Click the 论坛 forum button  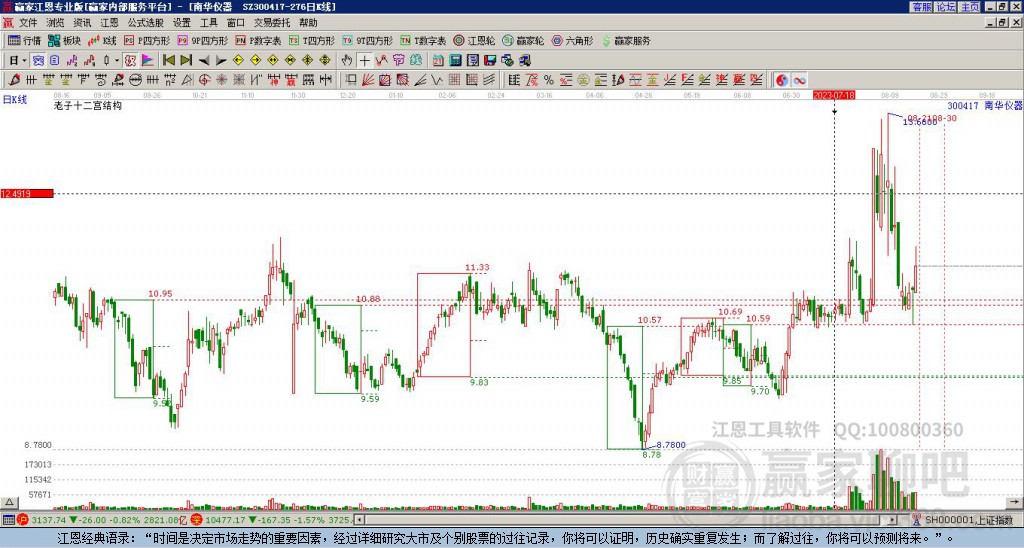tap(946, 7)
